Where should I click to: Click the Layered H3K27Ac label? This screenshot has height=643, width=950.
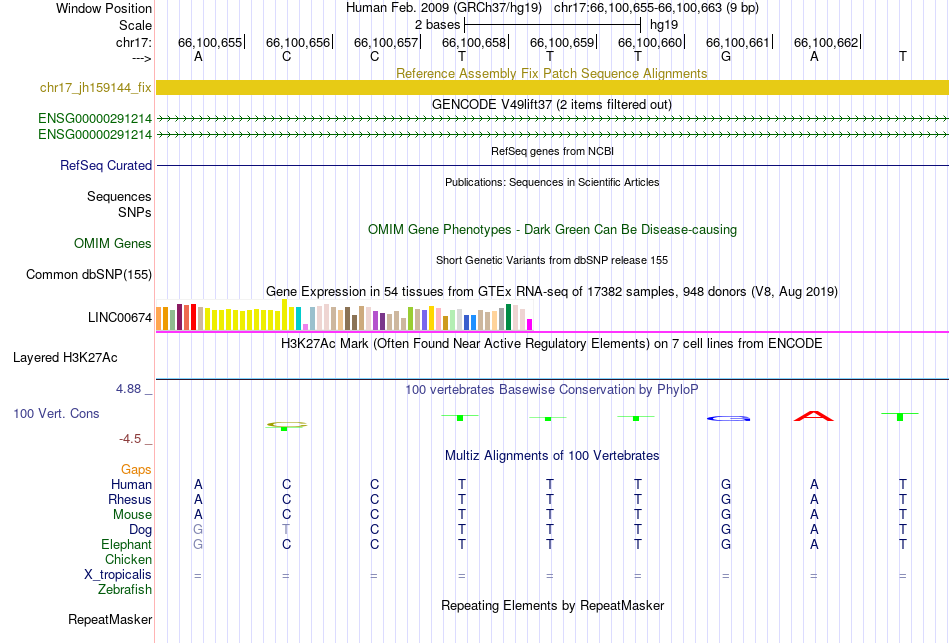point(65,358)
